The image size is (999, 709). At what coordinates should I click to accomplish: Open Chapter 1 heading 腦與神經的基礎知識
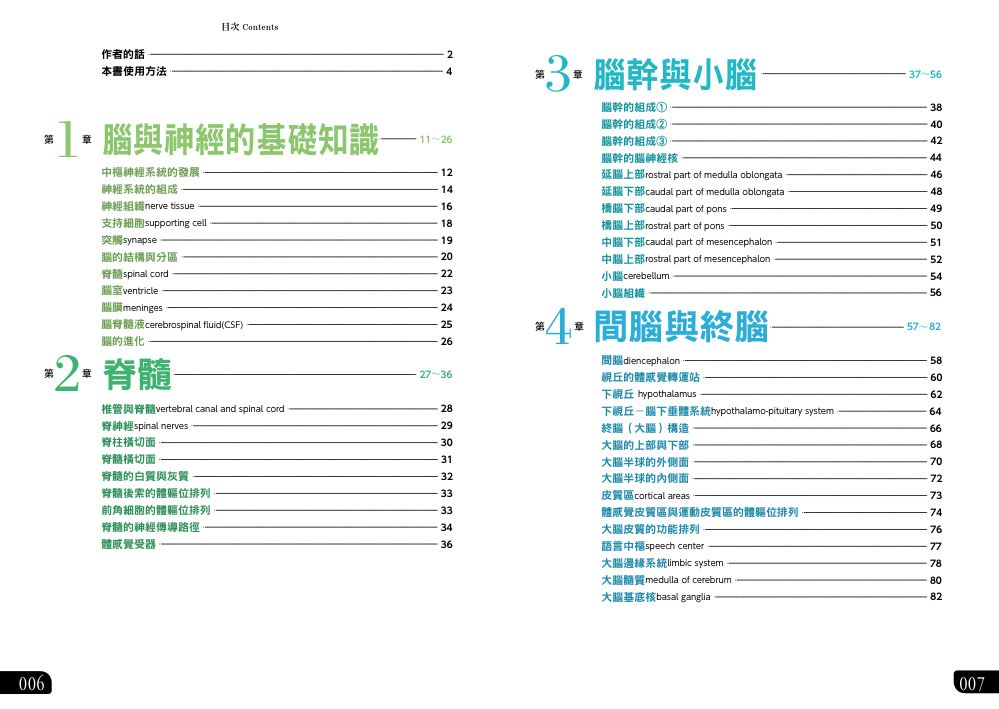tap(240, 141)
